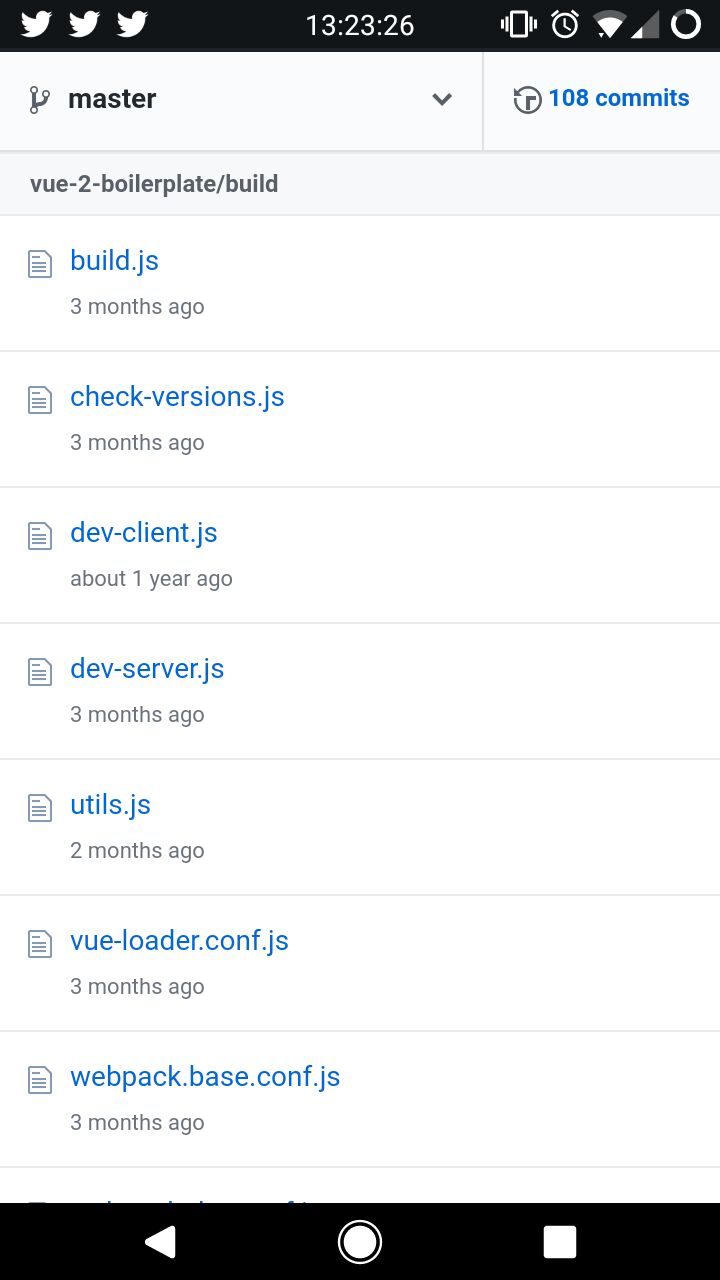Open check-versions.js

177,397
